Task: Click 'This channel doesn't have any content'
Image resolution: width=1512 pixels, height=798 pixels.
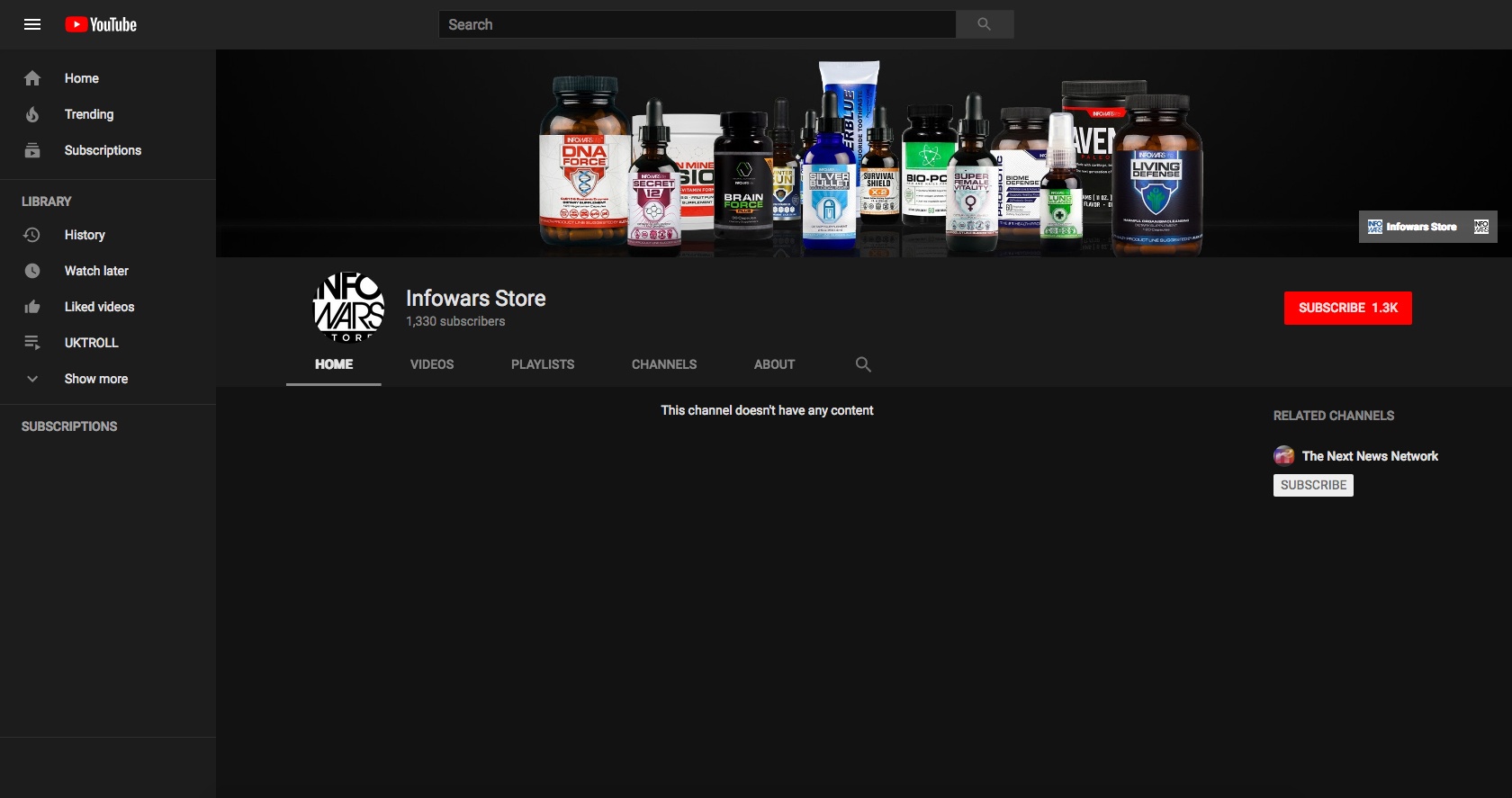Action: 767,410
